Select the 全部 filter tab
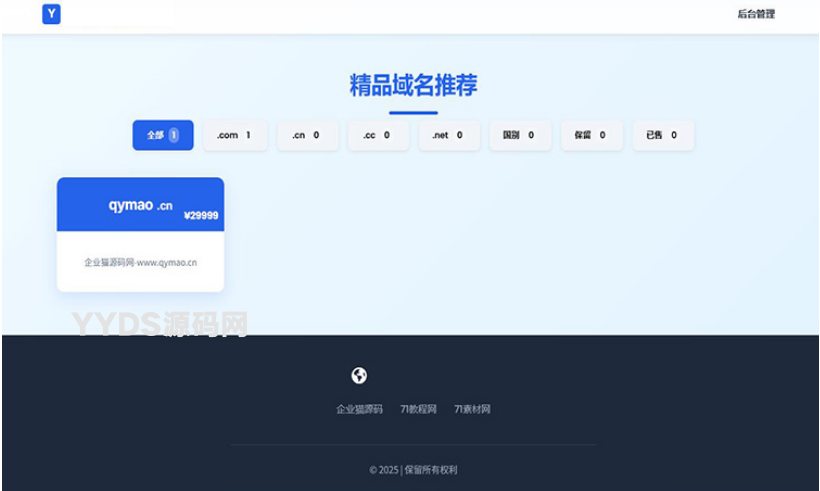Screen dimensions: 820x491 coord(163,135)
